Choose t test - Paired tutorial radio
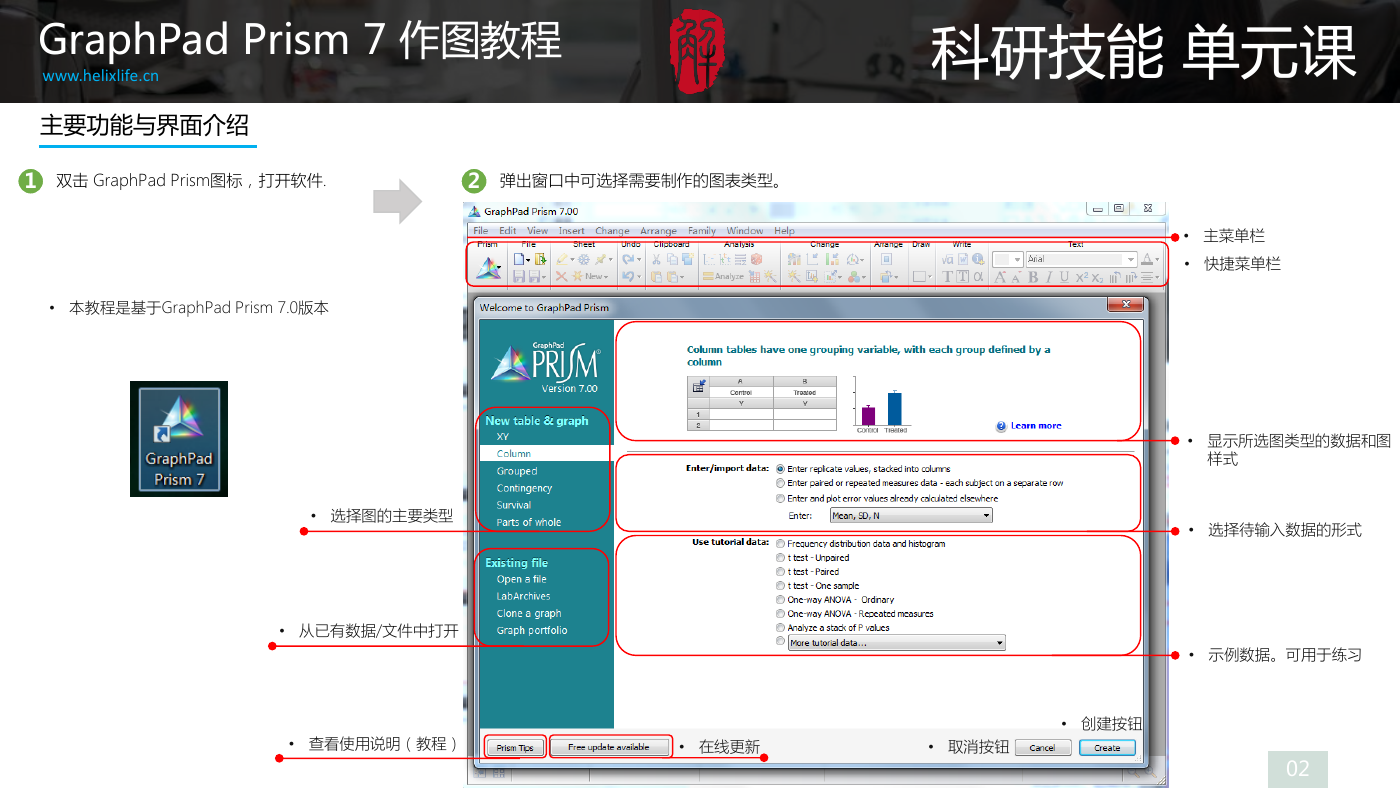The height and width of the screenshot is (788, 1400). coord(781,571)
